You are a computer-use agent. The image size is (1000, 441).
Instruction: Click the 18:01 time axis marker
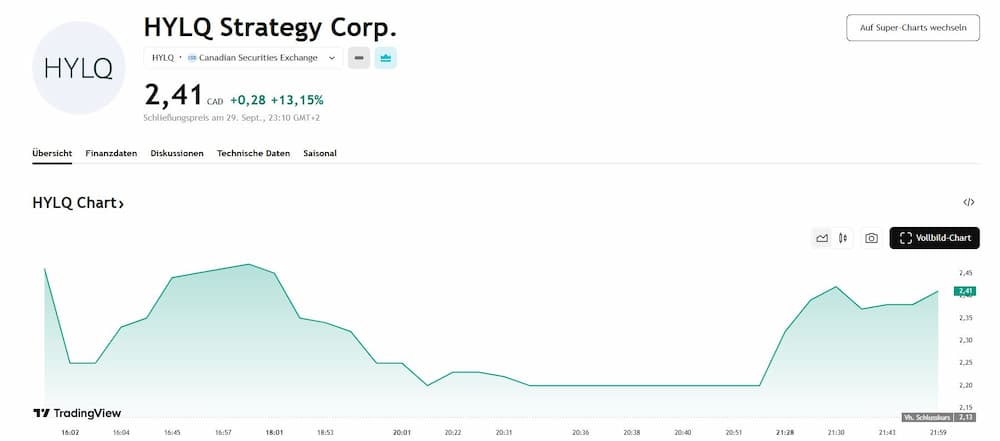pyautogui.click(x=274, y=432)
